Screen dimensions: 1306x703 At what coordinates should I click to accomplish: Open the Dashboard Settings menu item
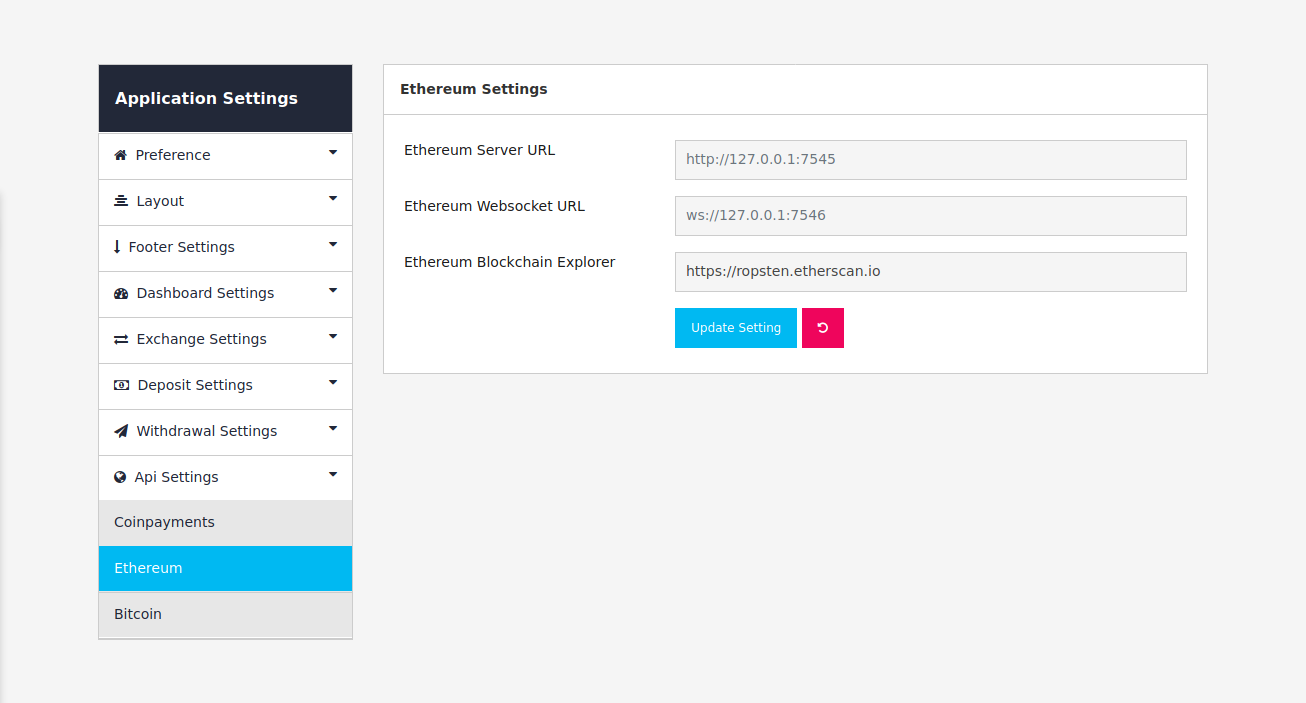(x=225, y=294)
